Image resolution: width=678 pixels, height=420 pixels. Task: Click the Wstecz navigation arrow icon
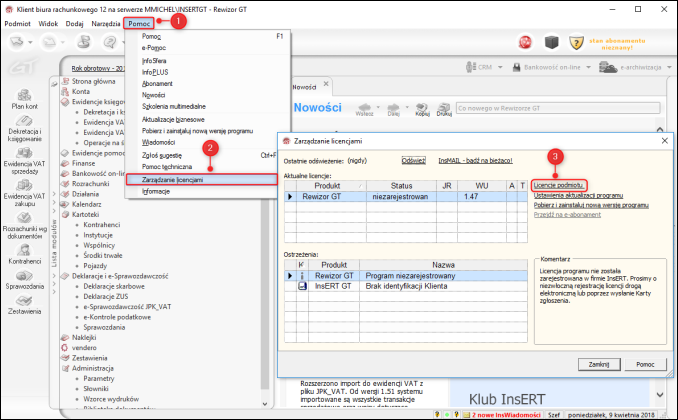pyautogui.click(x=365, y=107)
